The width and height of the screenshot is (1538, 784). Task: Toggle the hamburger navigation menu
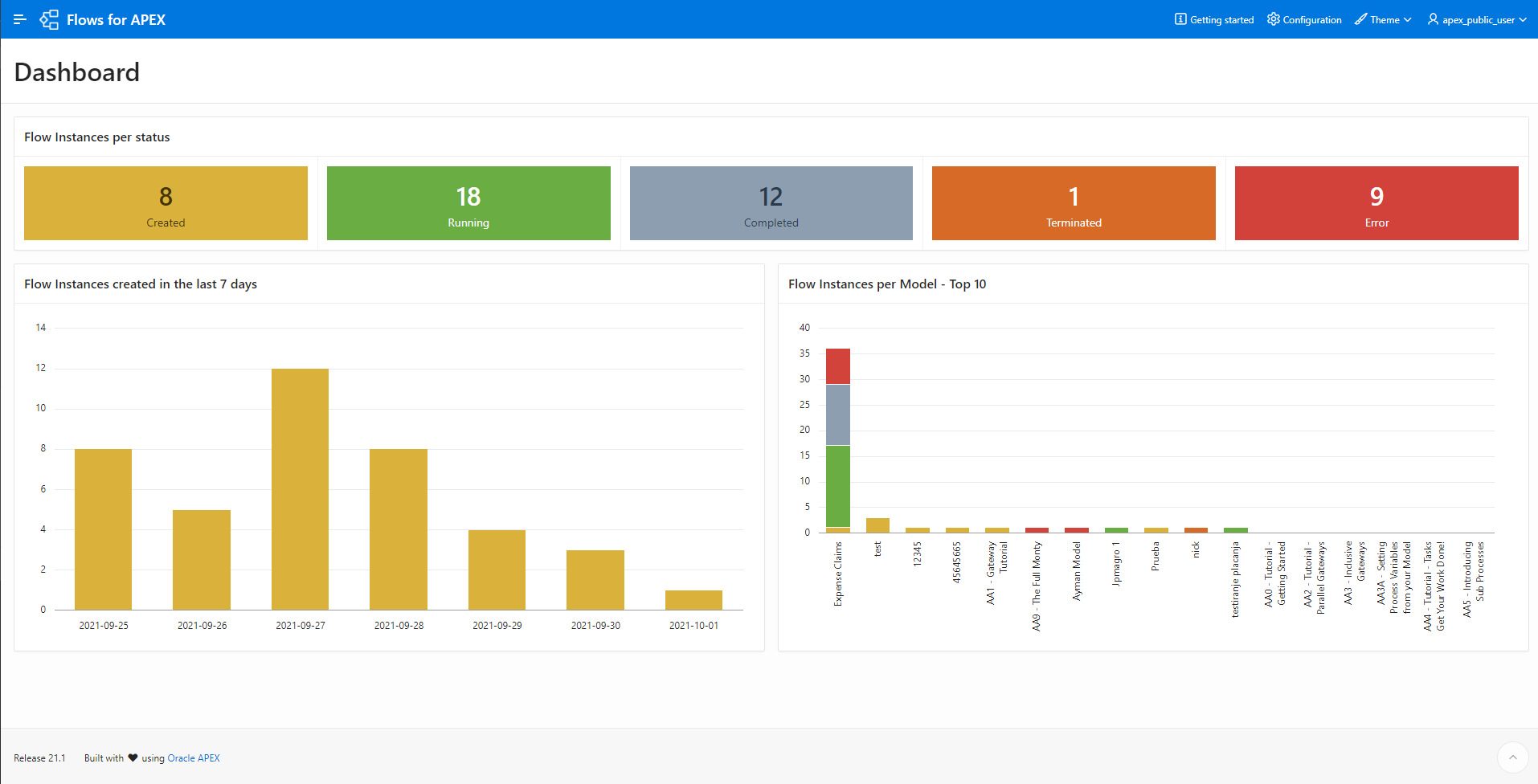[20, 19]
